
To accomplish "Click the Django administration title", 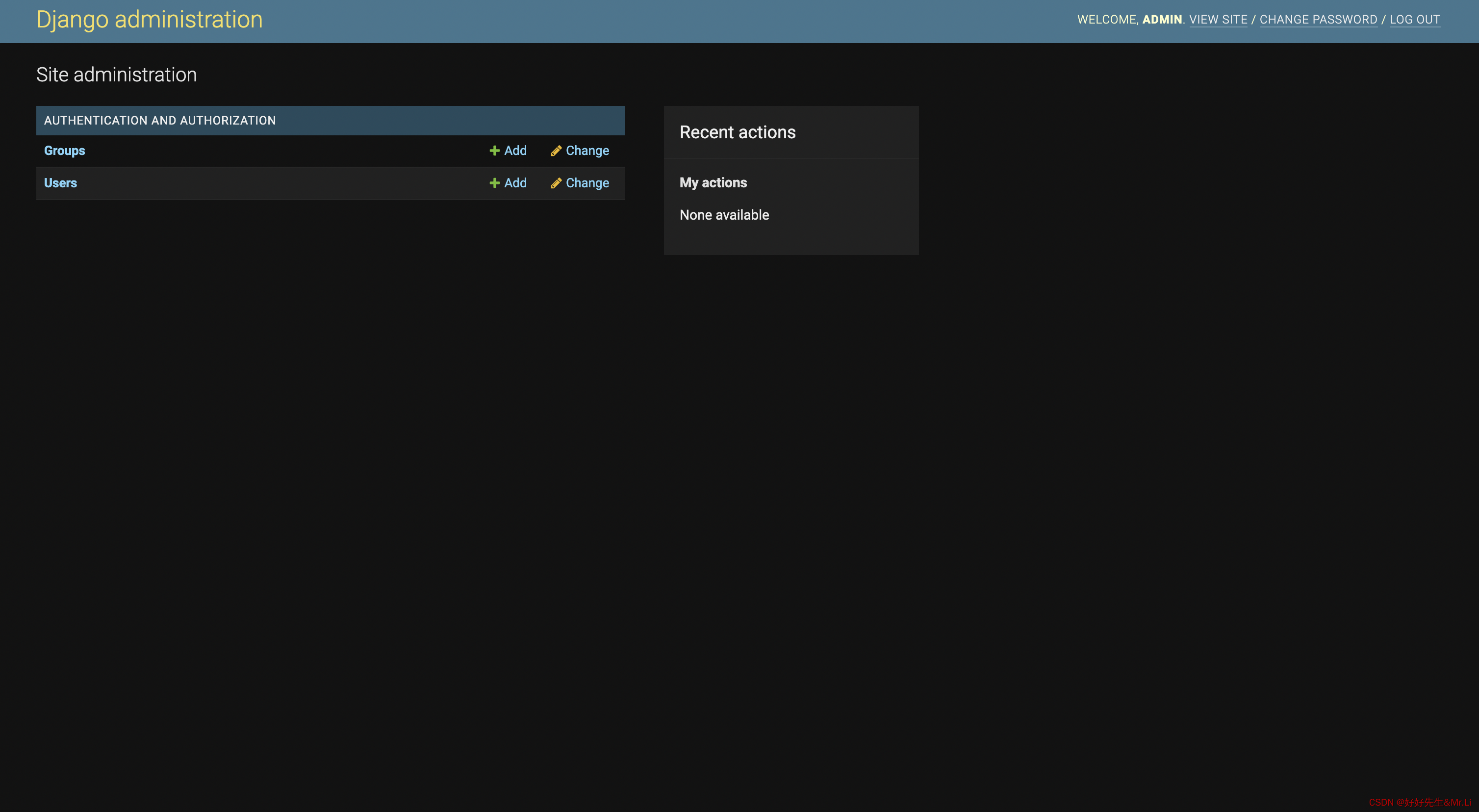I will point(150,20).
